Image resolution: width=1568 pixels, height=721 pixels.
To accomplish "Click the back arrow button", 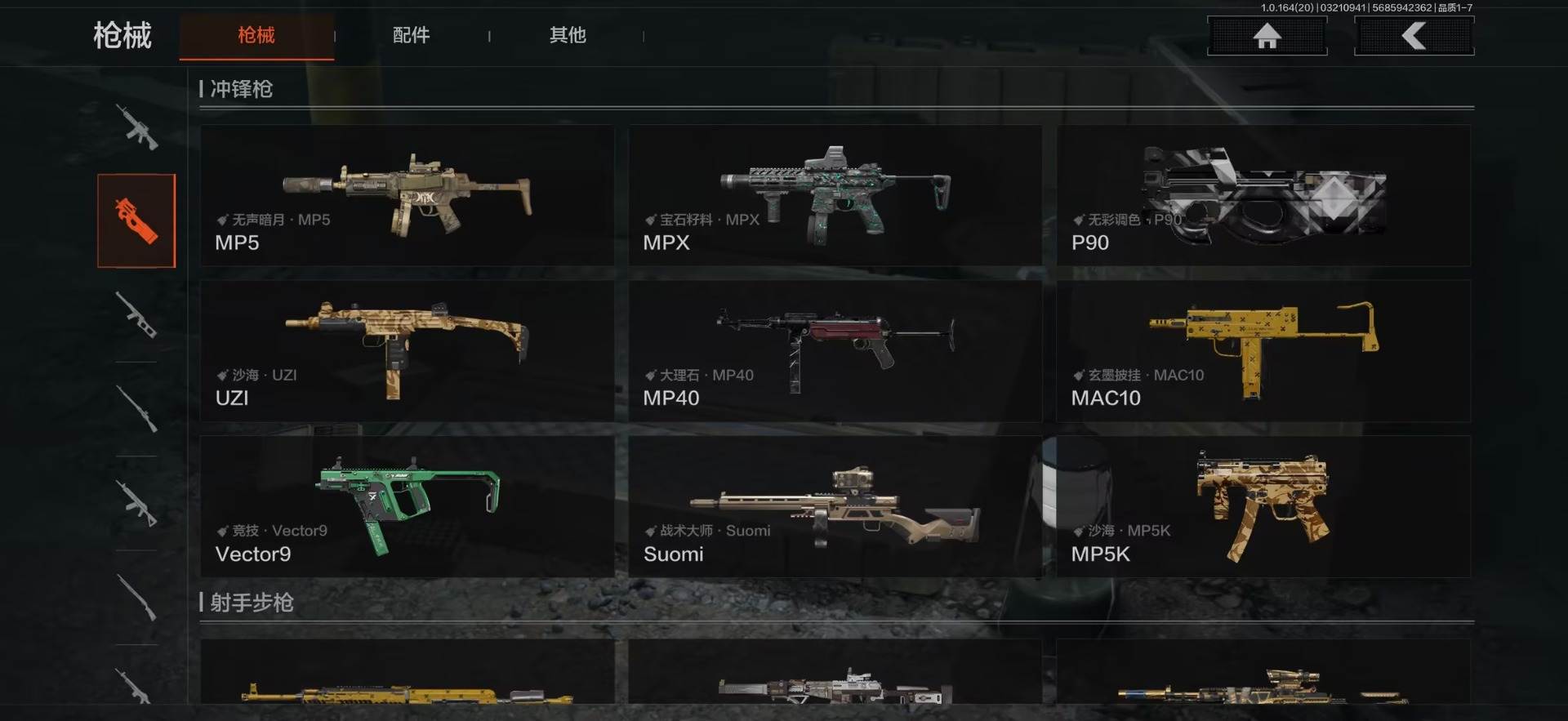I will pos(1414,36).
